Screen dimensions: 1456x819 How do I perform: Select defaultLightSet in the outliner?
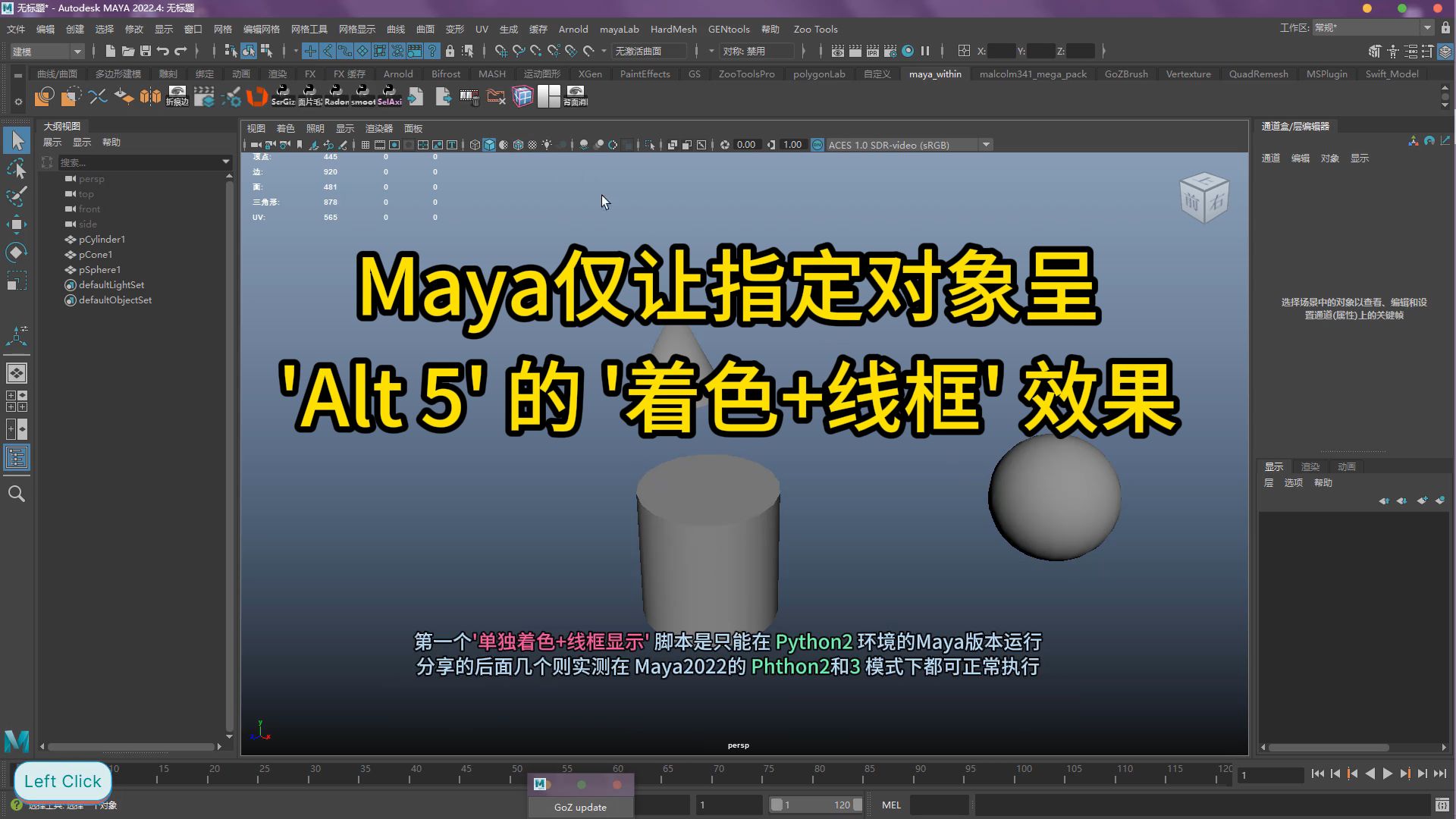[111, 284]
